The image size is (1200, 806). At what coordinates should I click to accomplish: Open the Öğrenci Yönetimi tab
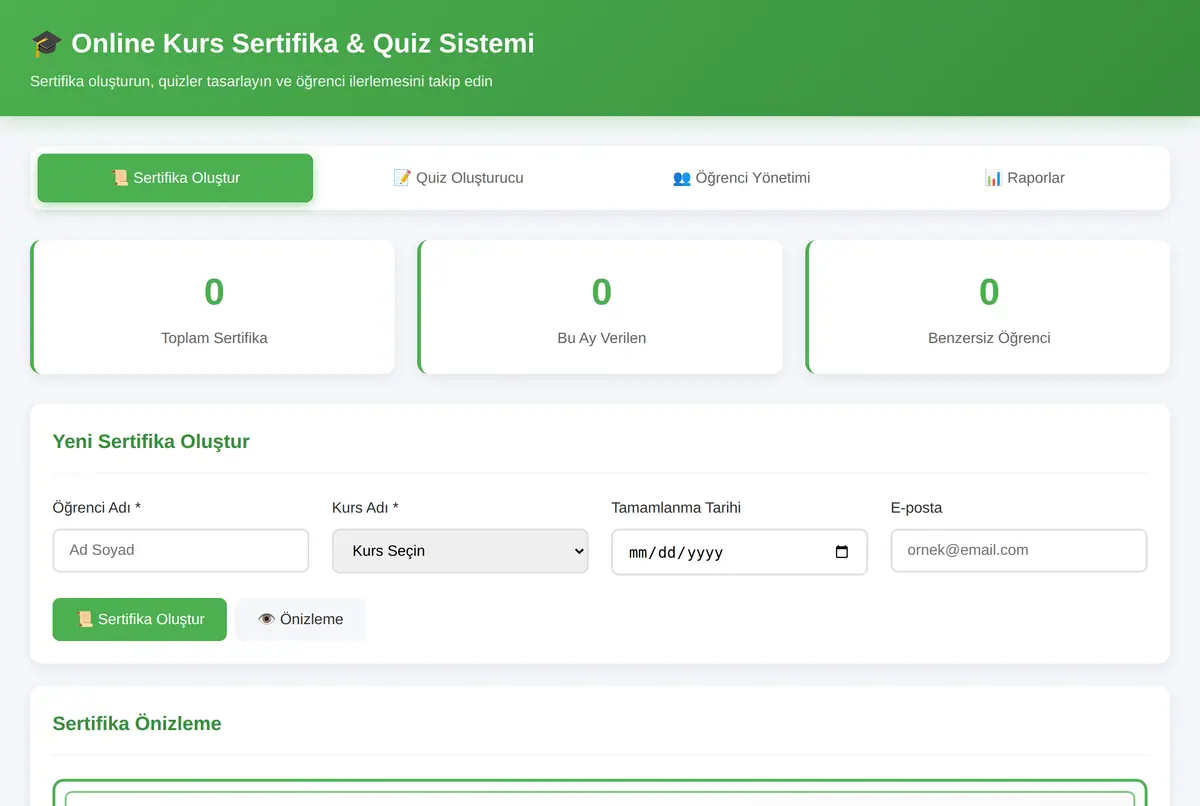pos(741,178)
